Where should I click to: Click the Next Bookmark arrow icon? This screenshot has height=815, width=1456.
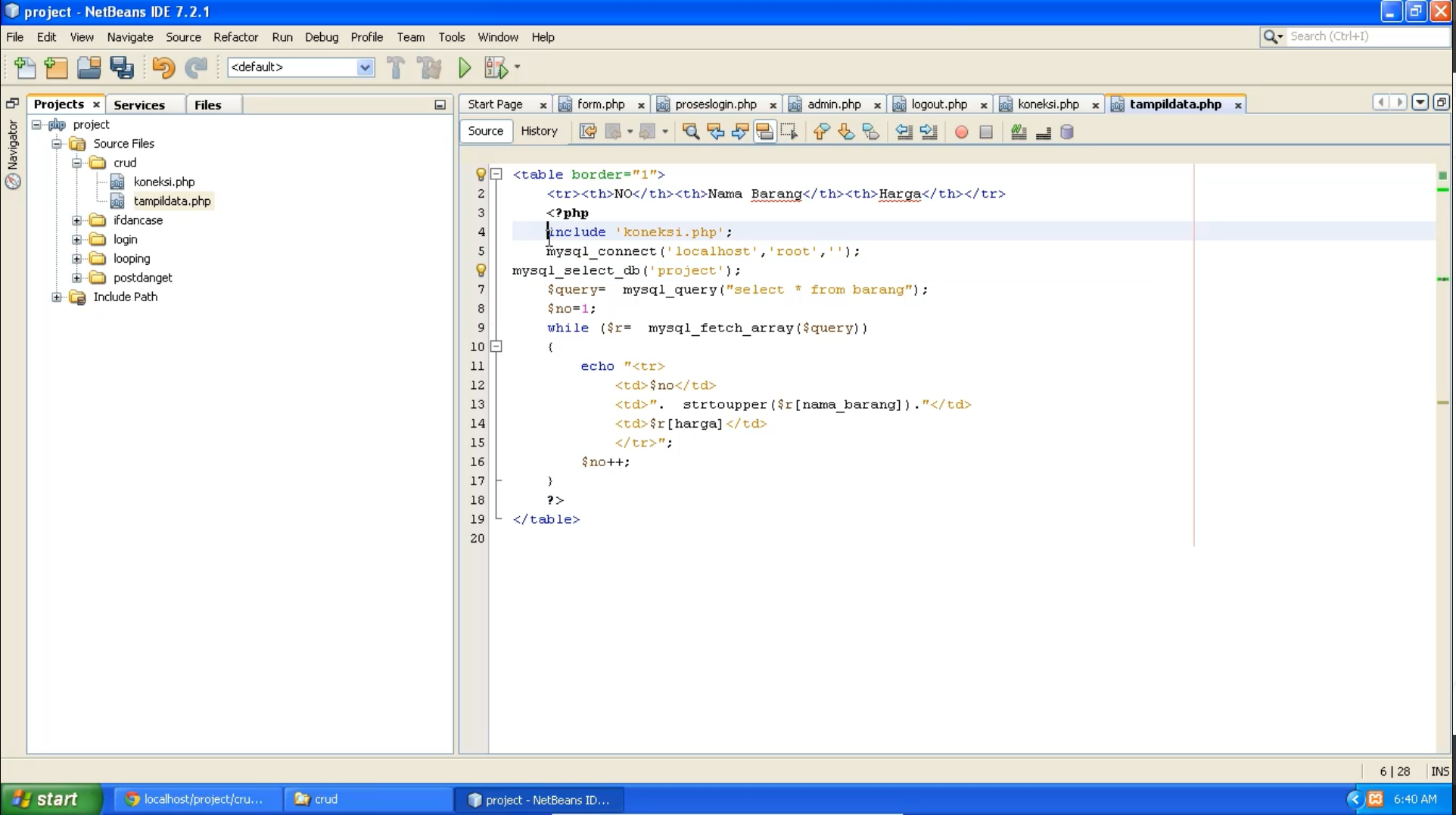846,132
